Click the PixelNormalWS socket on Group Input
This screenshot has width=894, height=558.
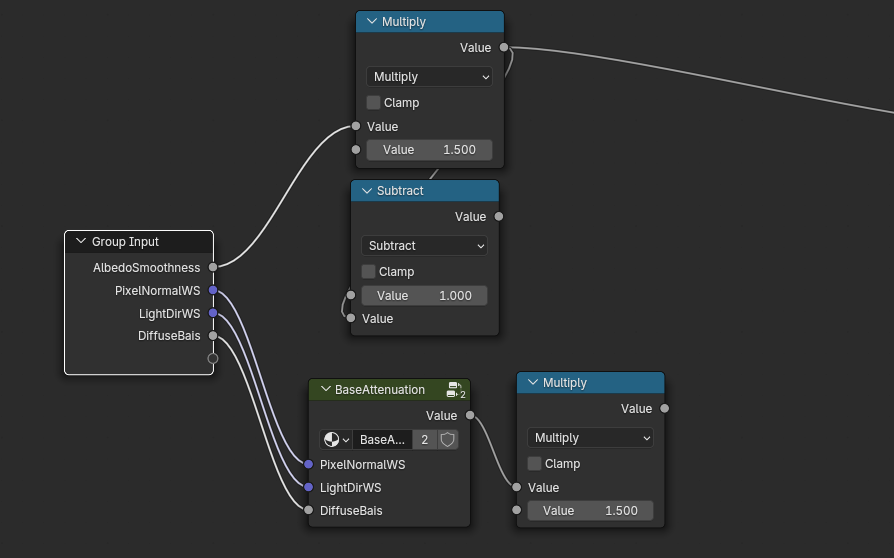[213, 291]
